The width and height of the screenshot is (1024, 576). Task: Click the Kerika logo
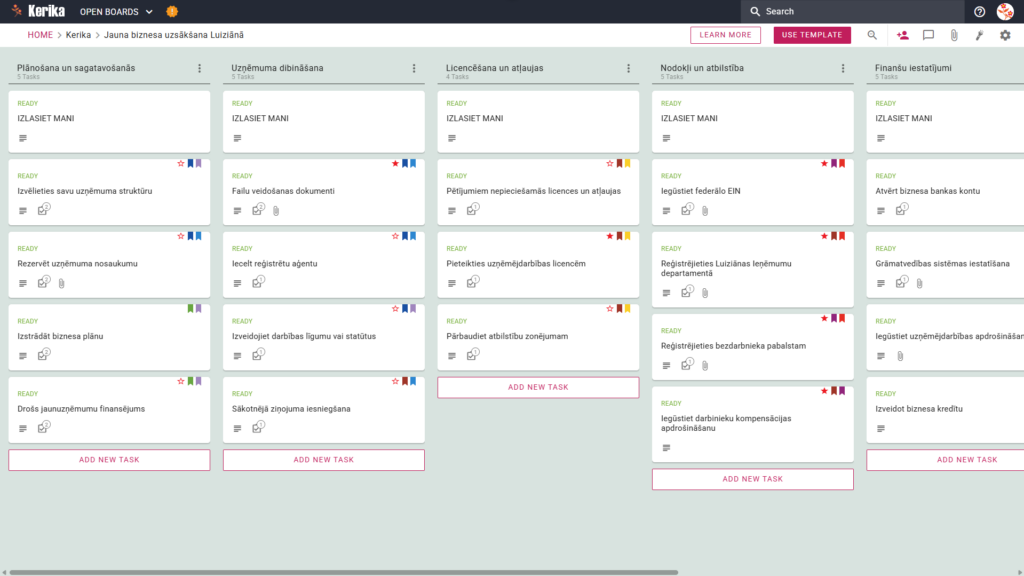pyautogui.click(x=38, y=11)
